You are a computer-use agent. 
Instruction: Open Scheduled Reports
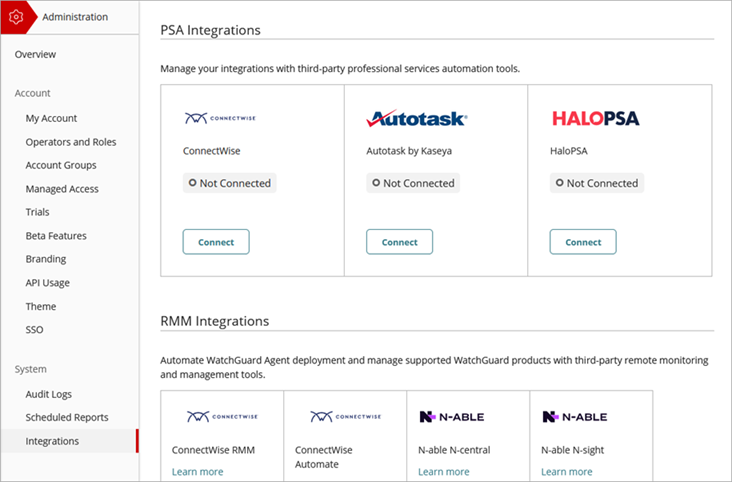click(x=67, y=418)
